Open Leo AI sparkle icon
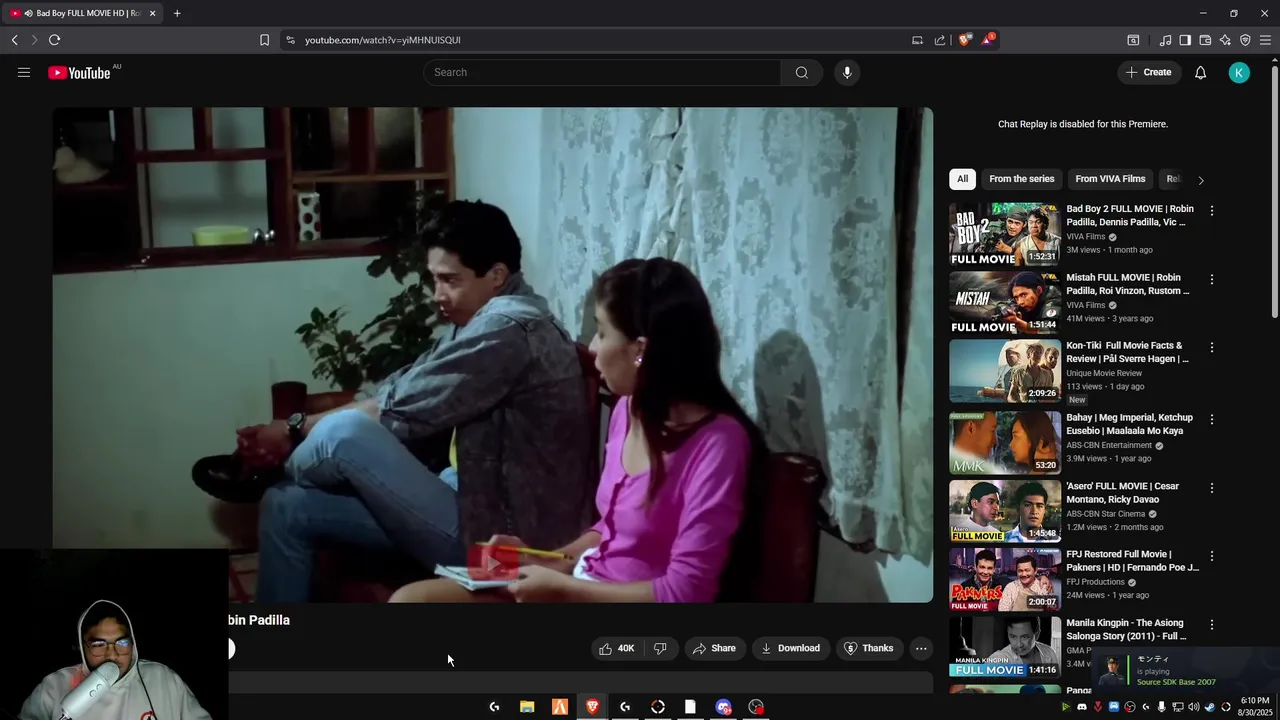This screenshot has width=1280, height=720. [1225, 40]
